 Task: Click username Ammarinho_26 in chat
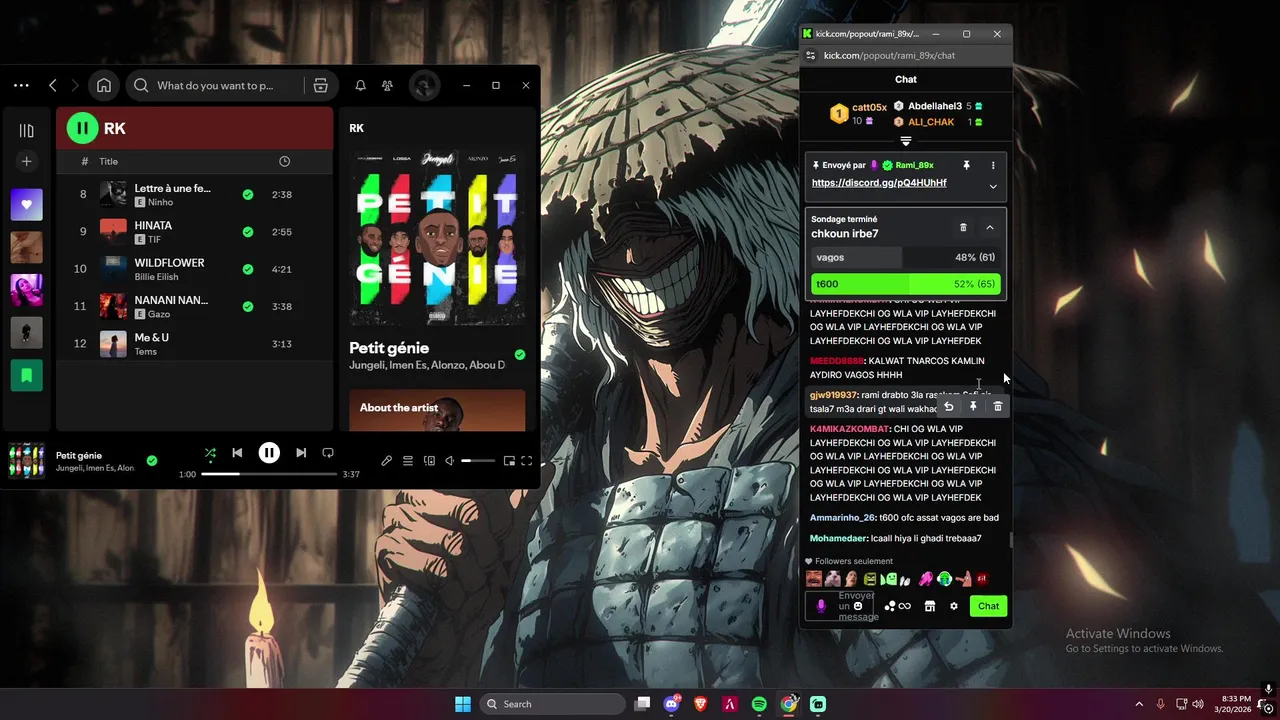pos(842,518)
